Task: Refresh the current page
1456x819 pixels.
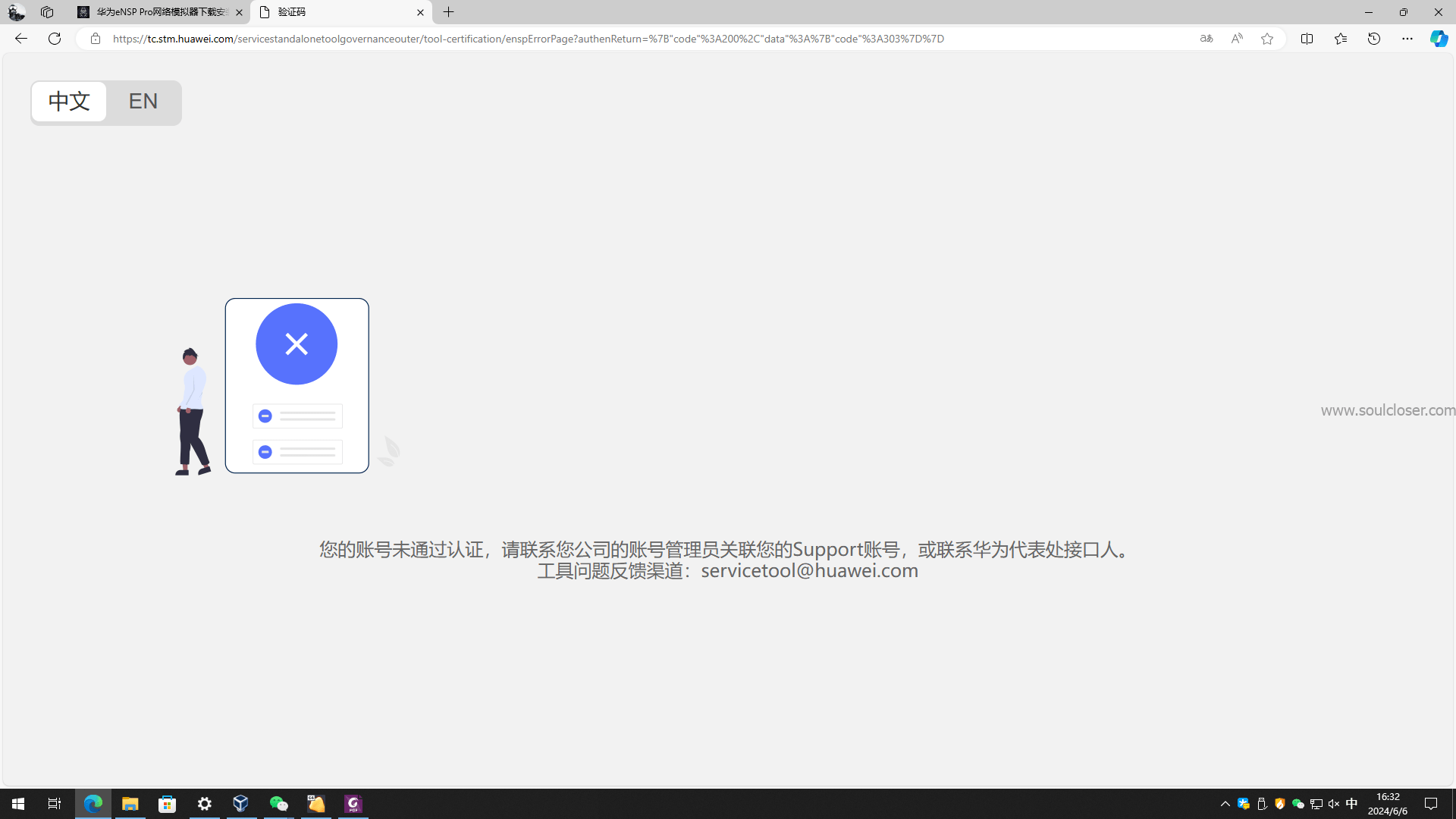Action: 55,39
